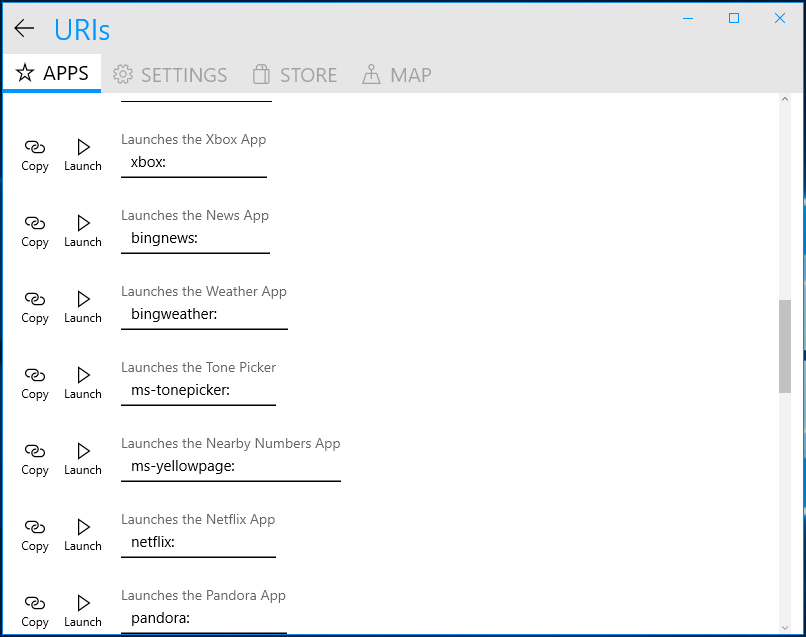Switch to the APPS tab
Image resolution: width=806 pixels, height=637 pixels.
52,74
